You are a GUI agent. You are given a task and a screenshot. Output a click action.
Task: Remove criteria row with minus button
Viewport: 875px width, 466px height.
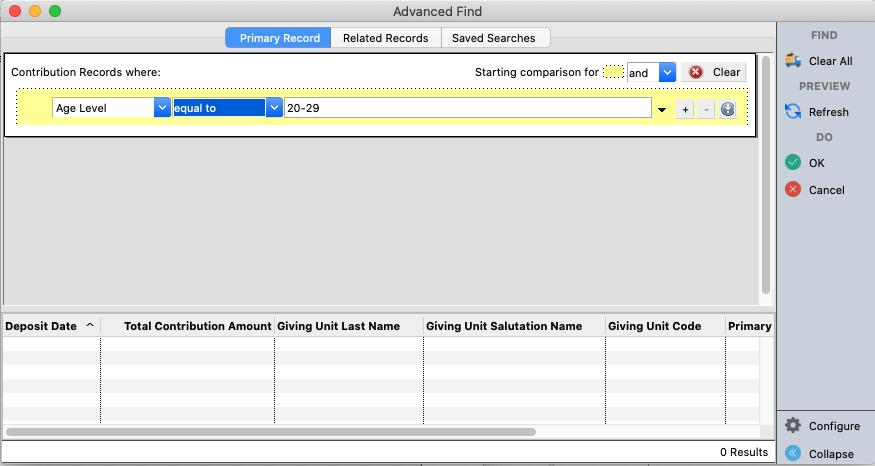pos(705,109)
